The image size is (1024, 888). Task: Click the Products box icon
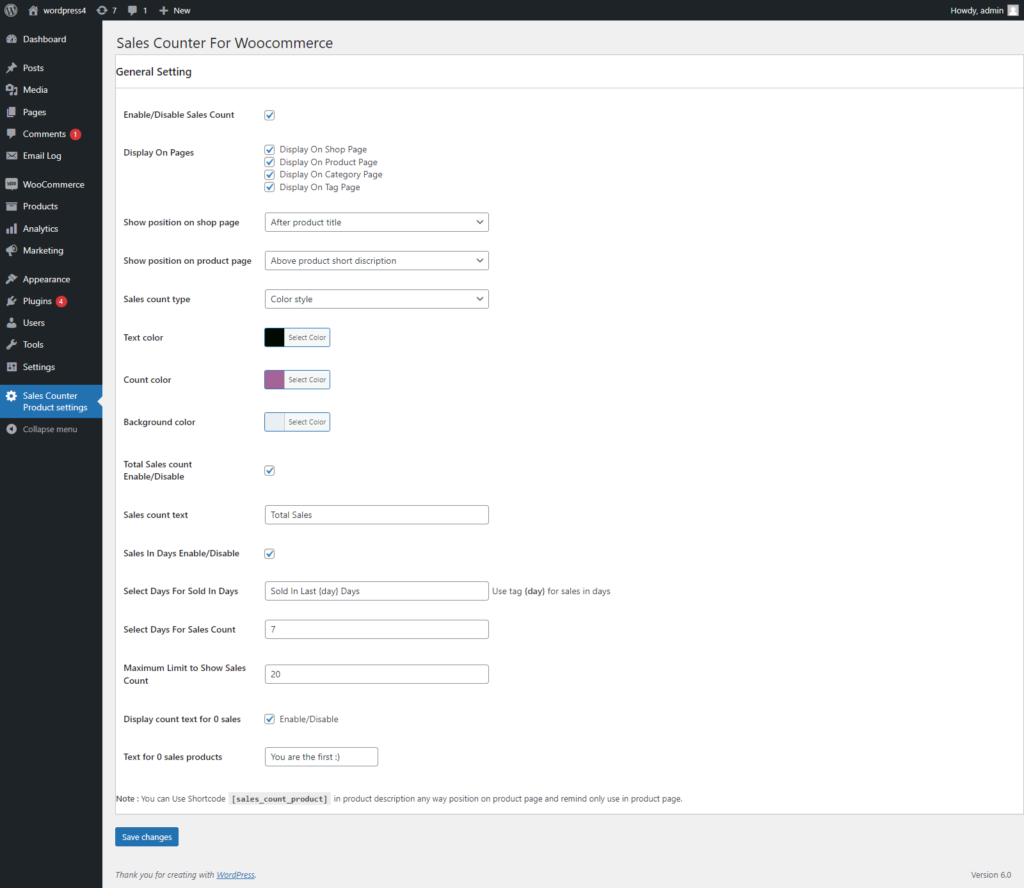[11, 206]
